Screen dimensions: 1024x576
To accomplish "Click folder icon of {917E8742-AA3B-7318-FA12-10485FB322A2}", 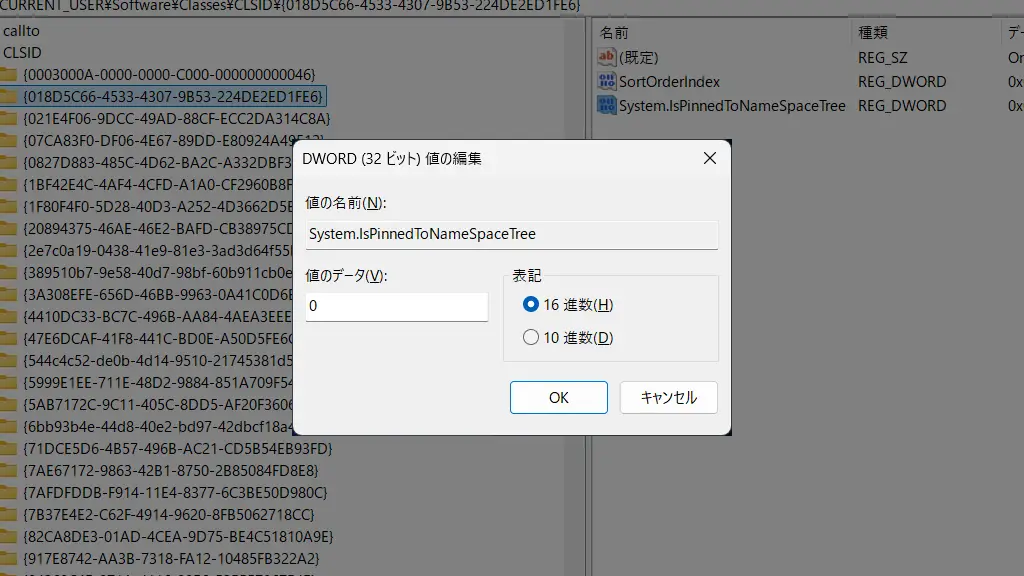I will pos(8,558).
